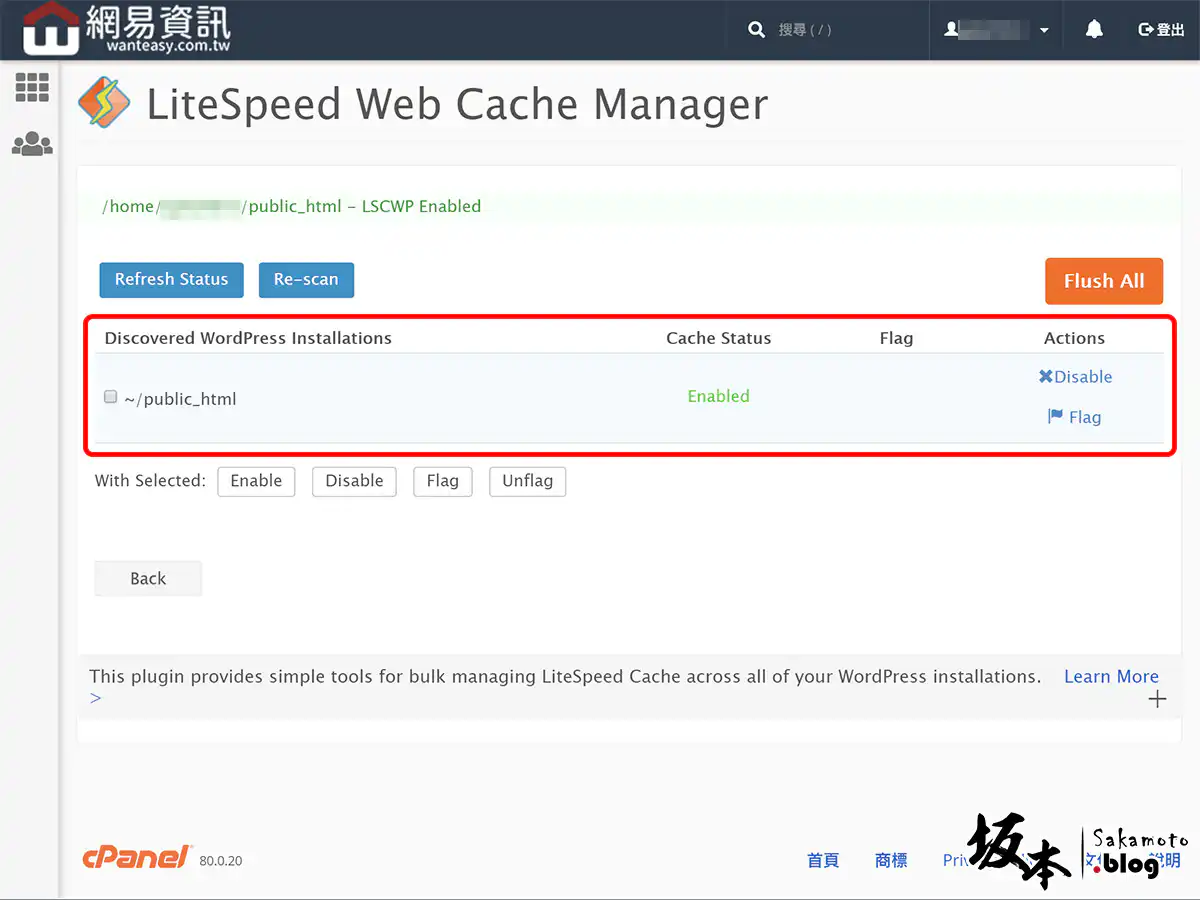Open the grid apps icon in sidebar
Viewport: 1200px width, 900px height.
pos(32,88)
